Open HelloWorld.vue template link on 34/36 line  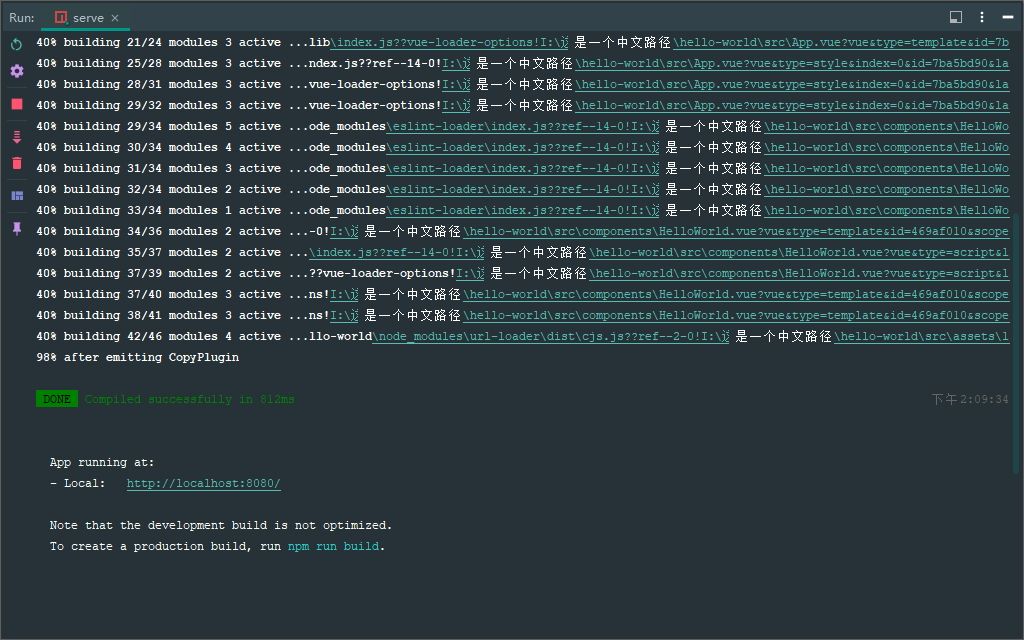(736, 231)
